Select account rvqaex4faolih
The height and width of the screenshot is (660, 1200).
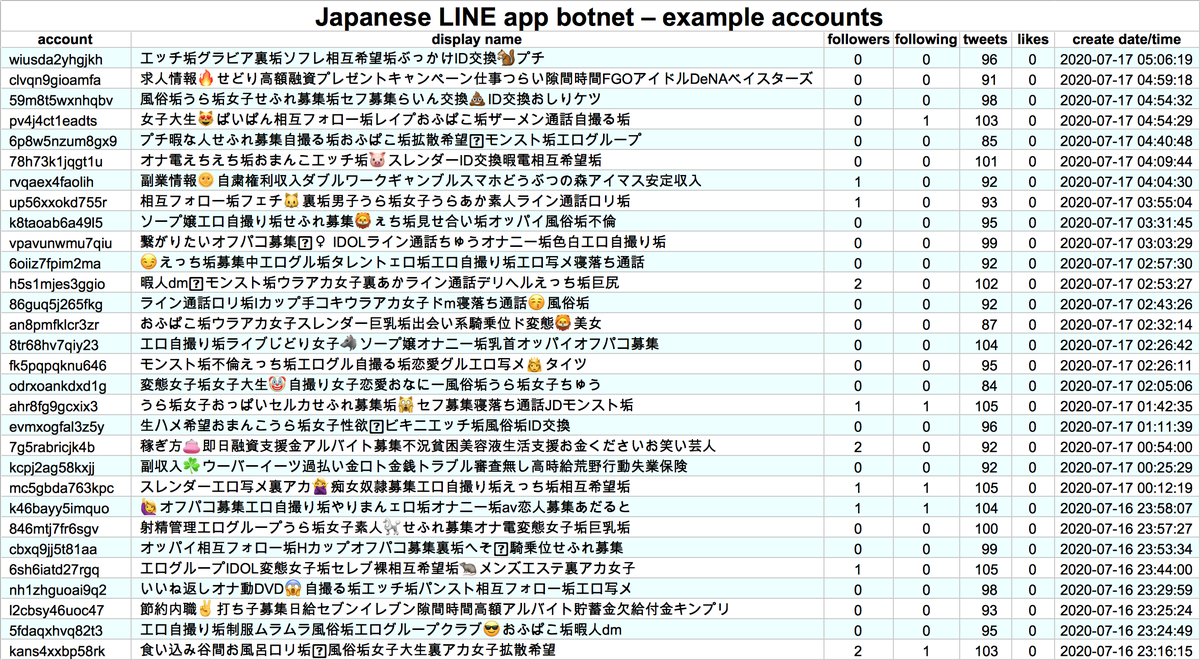point(51,181)
